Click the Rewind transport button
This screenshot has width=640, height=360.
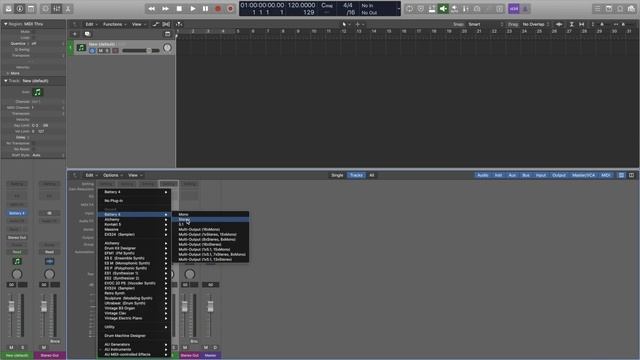151,9
